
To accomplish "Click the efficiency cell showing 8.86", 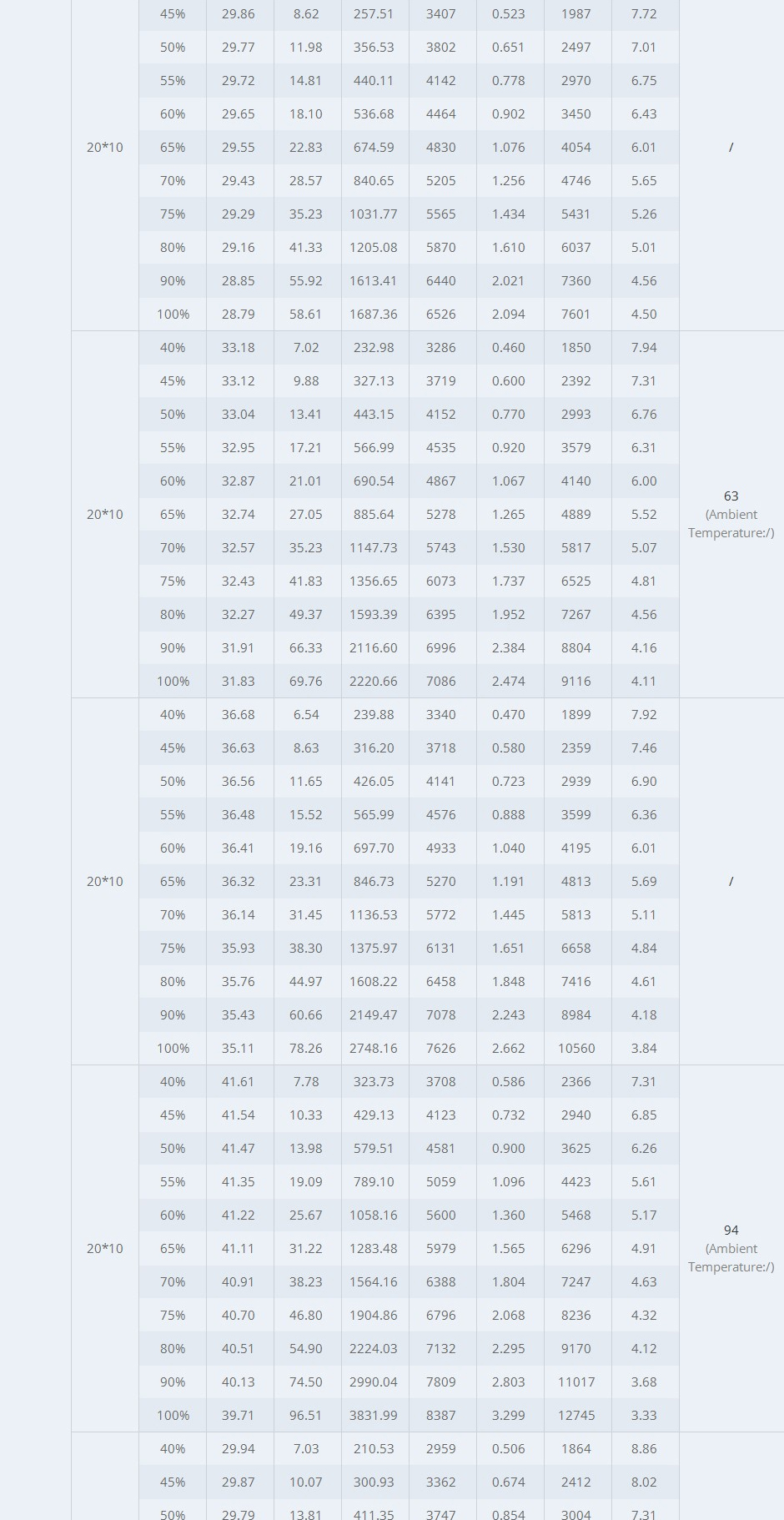I will click(644, 1448).
